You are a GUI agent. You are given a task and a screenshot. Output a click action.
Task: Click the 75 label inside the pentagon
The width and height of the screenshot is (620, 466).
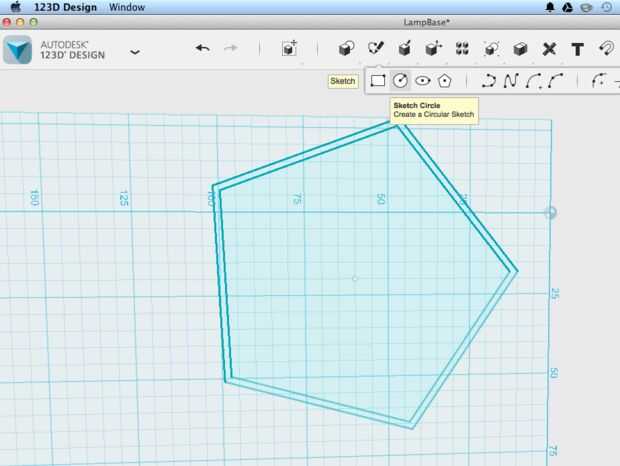[x=298, y=198]
